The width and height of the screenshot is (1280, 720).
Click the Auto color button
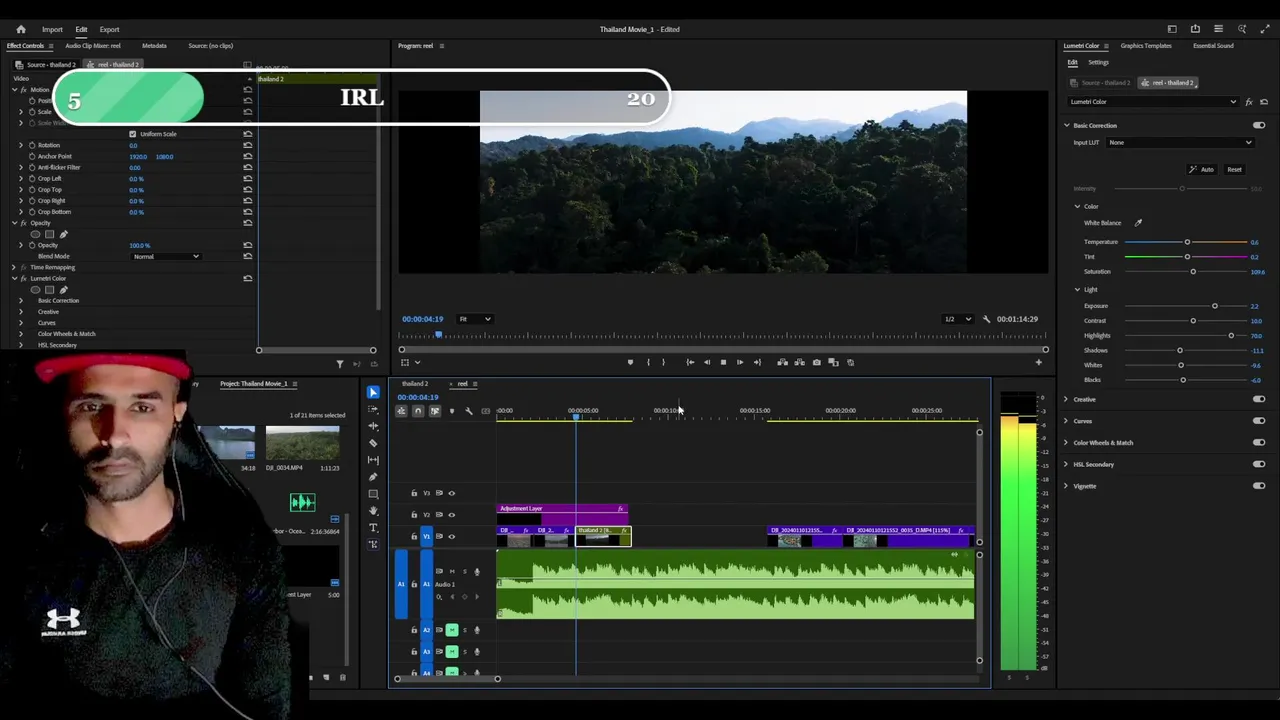(1201, 169)
